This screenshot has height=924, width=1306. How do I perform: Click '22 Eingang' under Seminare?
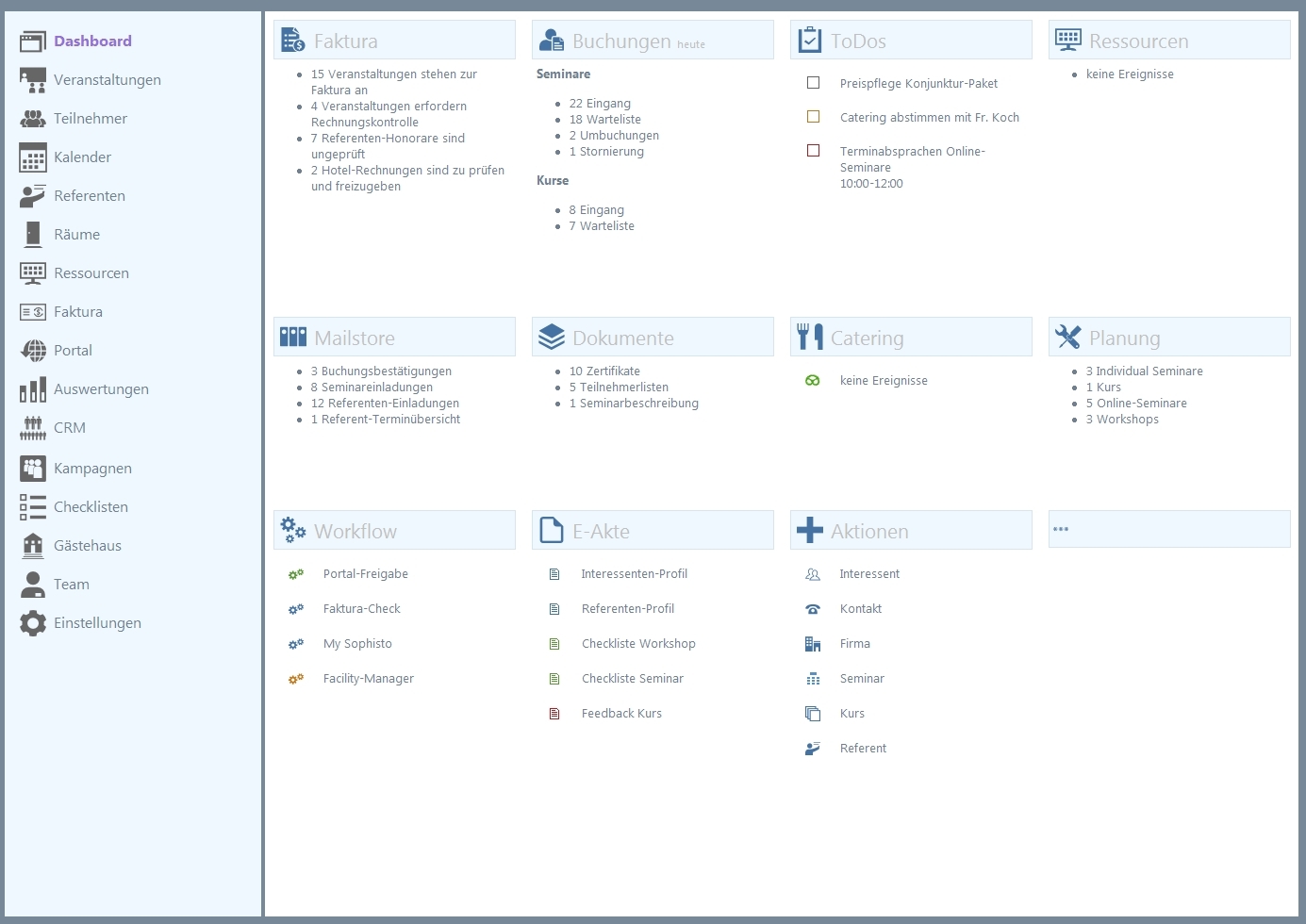[x=600, y=104]
